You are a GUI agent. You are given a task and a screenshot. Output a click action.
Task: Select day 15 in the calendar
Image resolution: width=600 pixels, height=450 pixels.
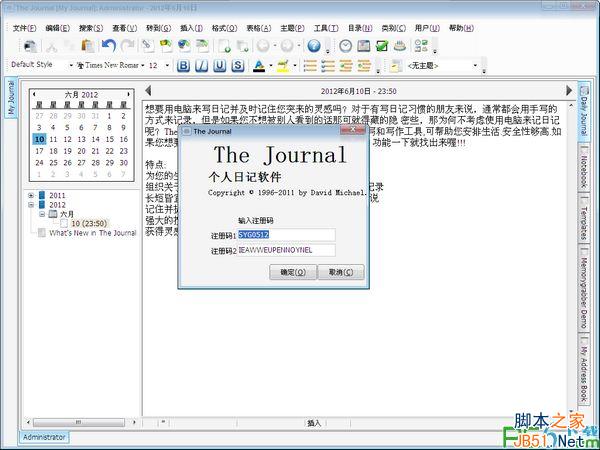109,139
